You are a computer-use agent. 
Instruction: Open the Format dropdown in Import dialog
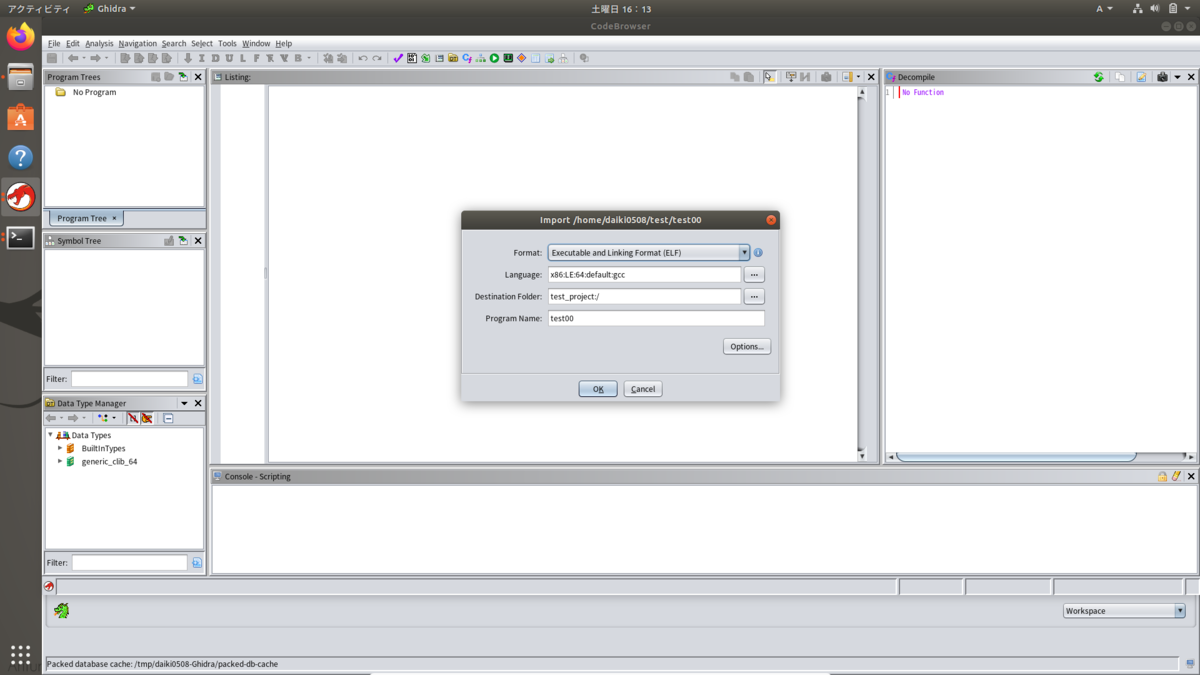[x=744, y=253]
